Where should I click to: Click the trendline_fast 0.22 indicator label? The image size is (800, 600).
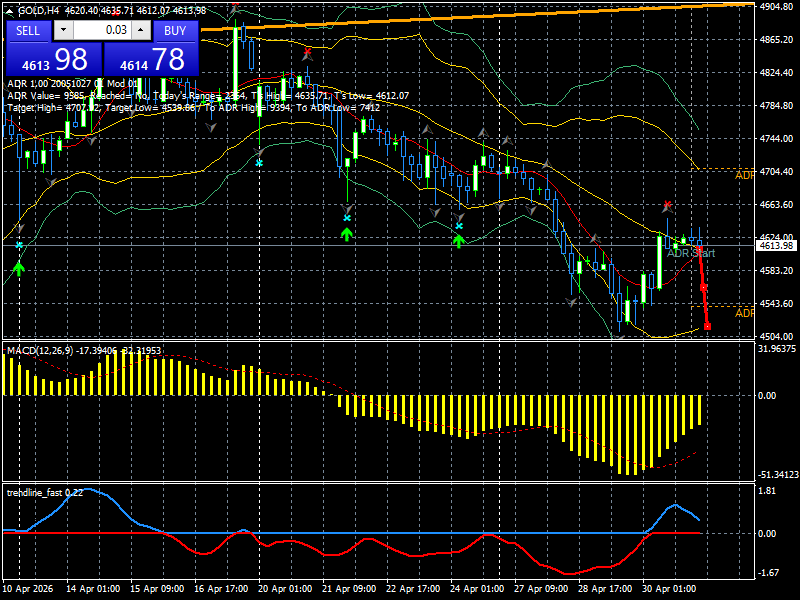click(45, 492)
